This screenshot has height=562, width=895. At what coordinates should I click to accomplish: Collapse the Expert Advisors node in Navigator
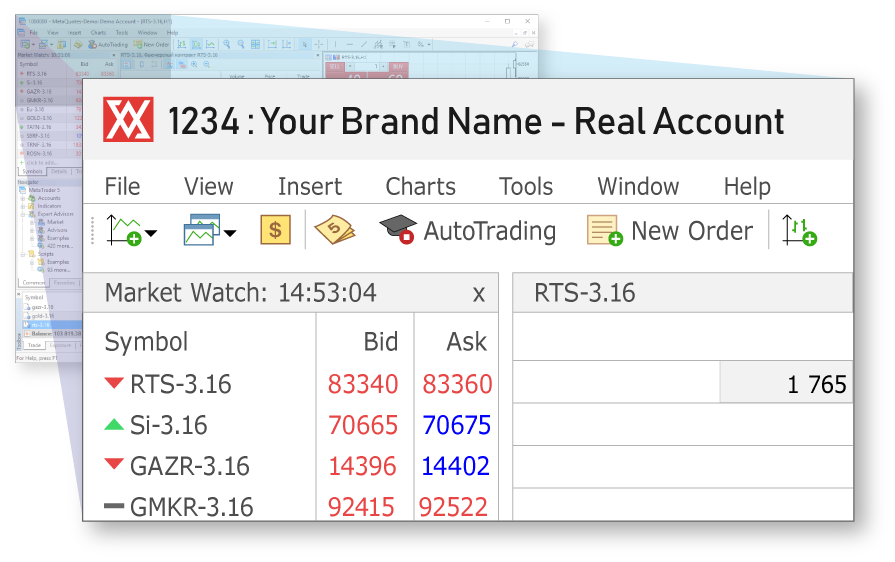coord(23,215)
